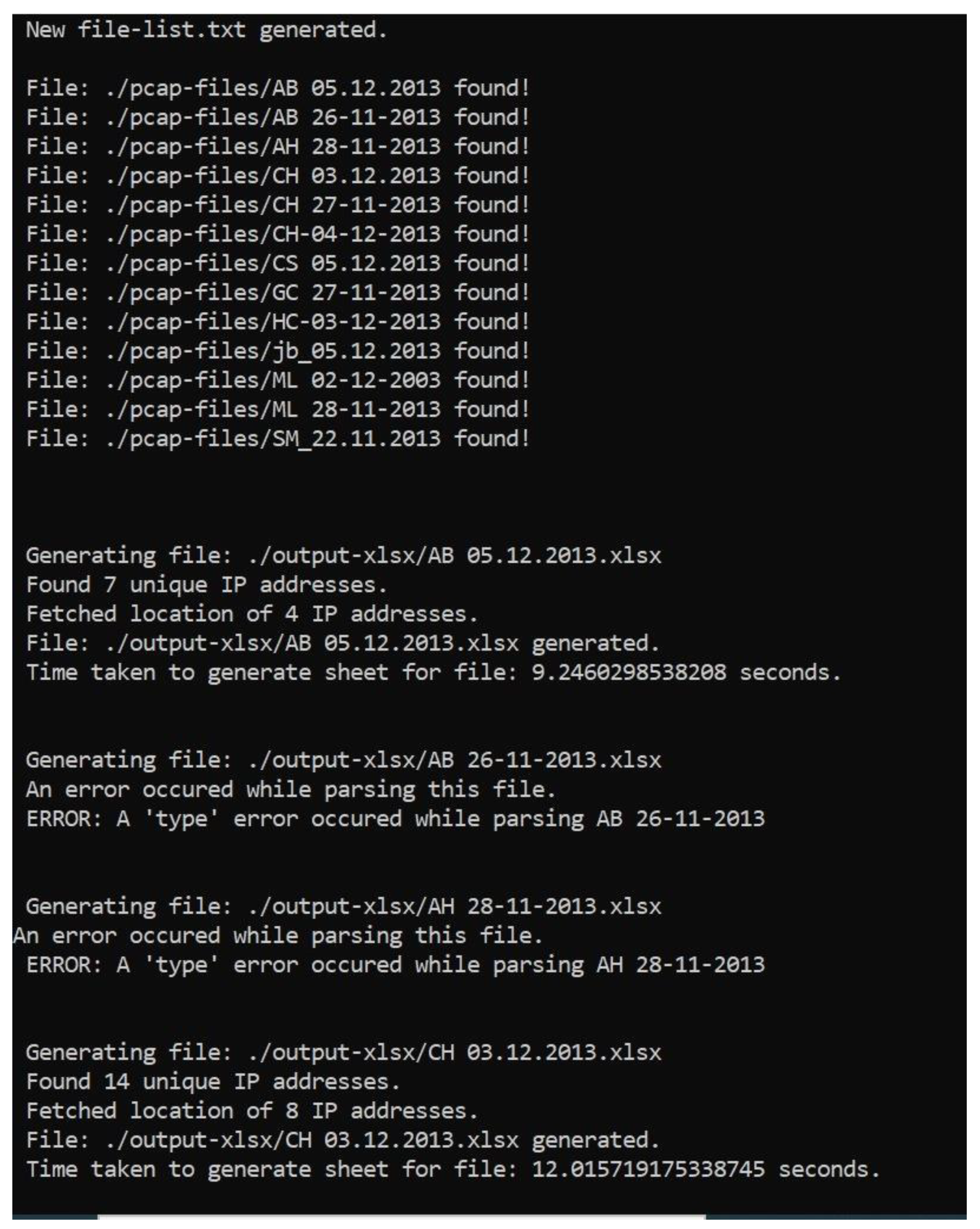Click the 'SM_22.11.2013 found!' file line
Viewport: 980px width, 1229px height.
click(278, 439)
